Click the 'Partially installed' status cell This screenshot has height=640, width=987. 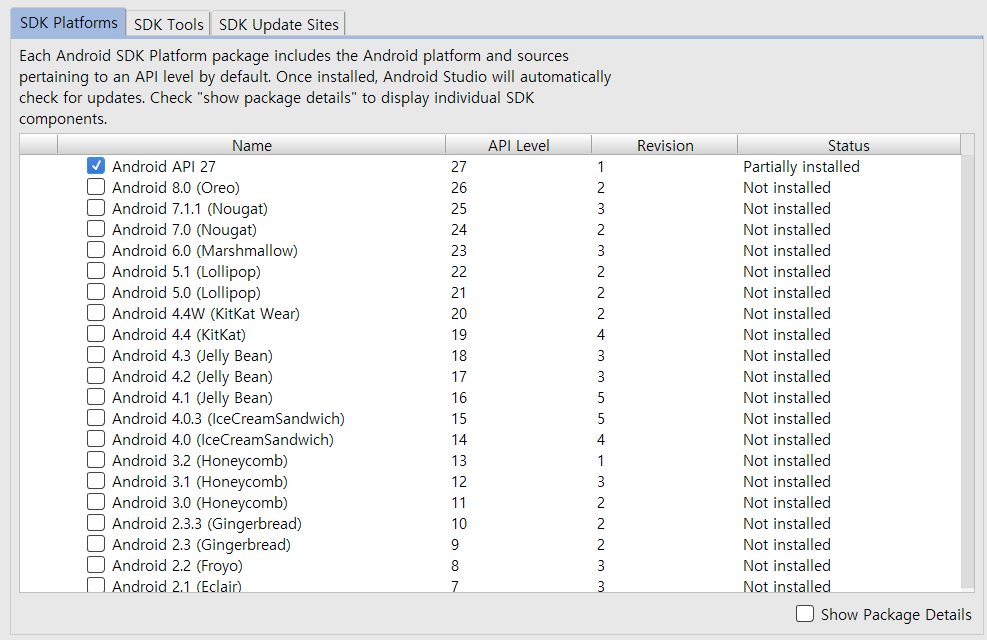[801, 167]
